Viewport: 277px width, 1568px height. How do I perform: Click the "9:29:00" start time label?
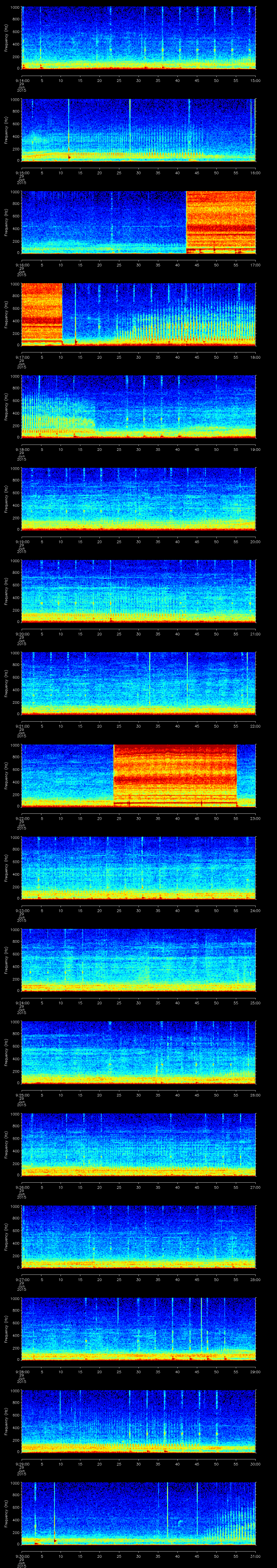(22, 1464)
